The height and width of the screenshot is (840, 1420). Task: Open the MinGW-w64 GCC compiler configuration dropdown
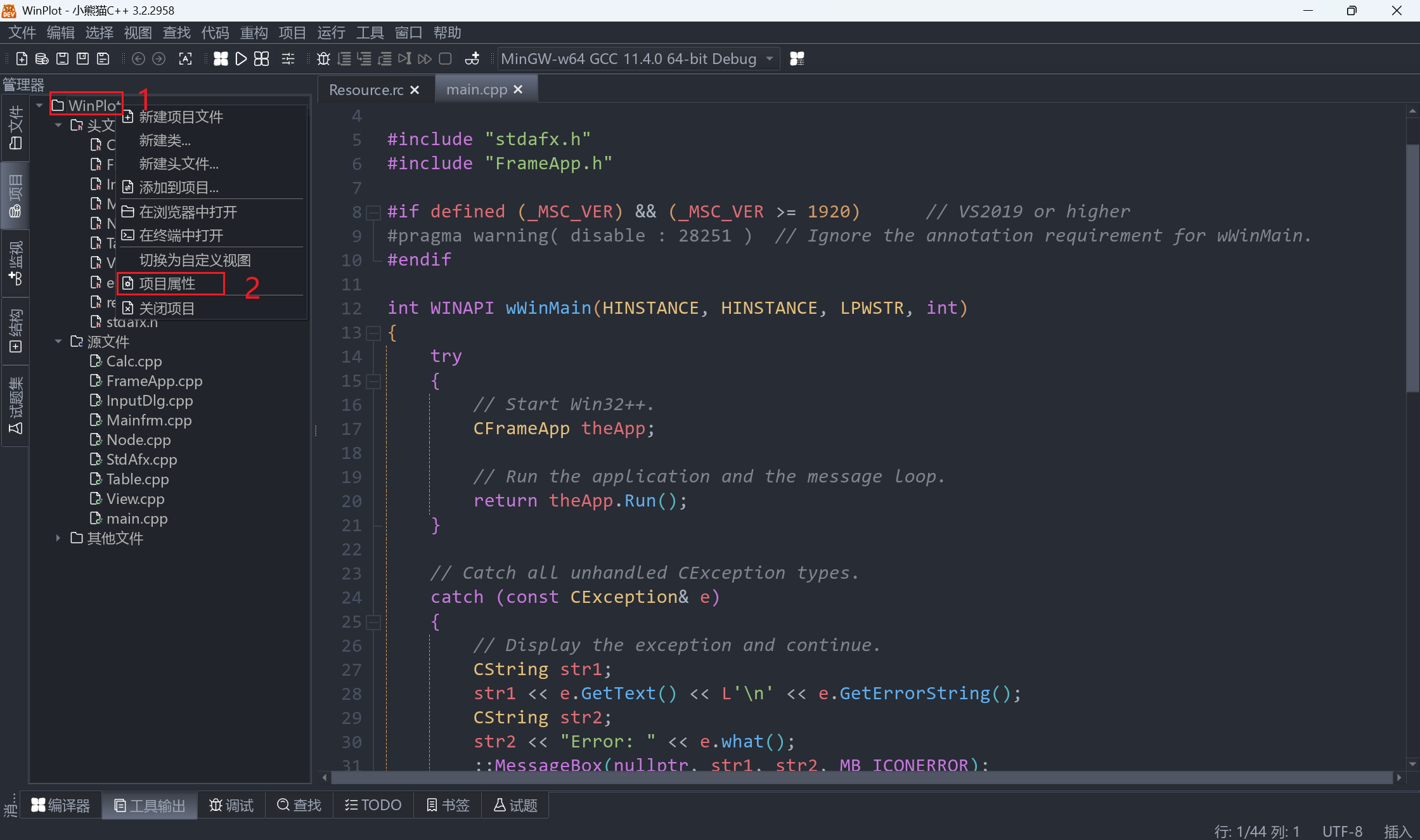pos(638,58)
